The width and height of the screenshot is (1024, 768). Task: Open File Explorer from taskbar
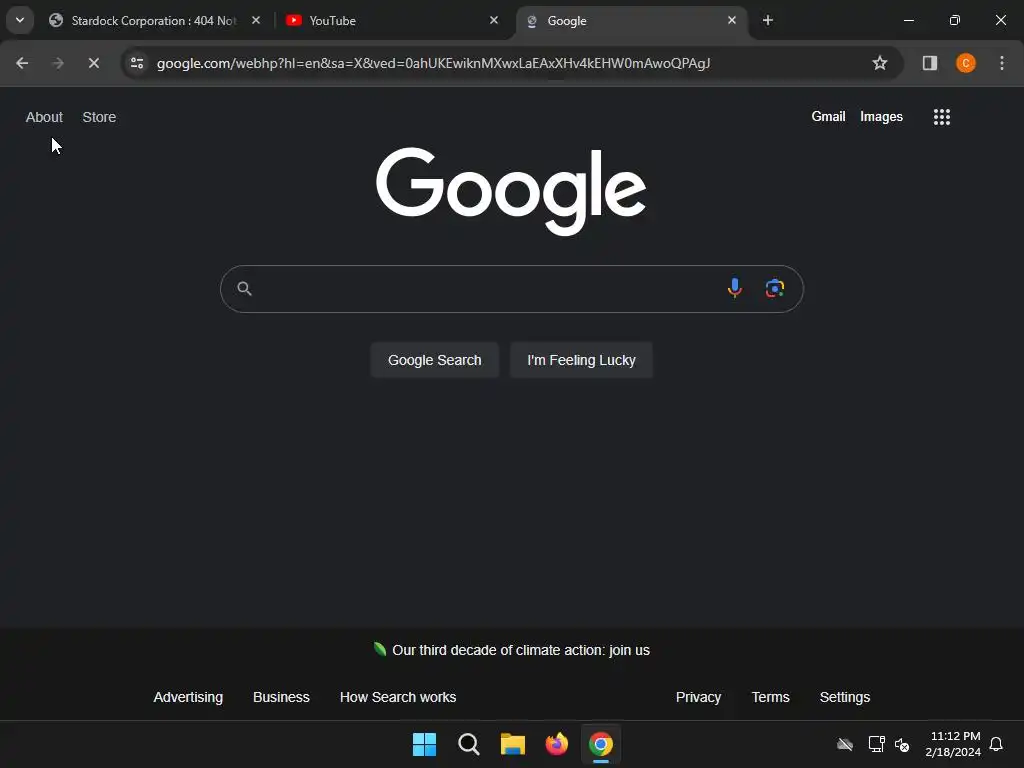point(513,744)
